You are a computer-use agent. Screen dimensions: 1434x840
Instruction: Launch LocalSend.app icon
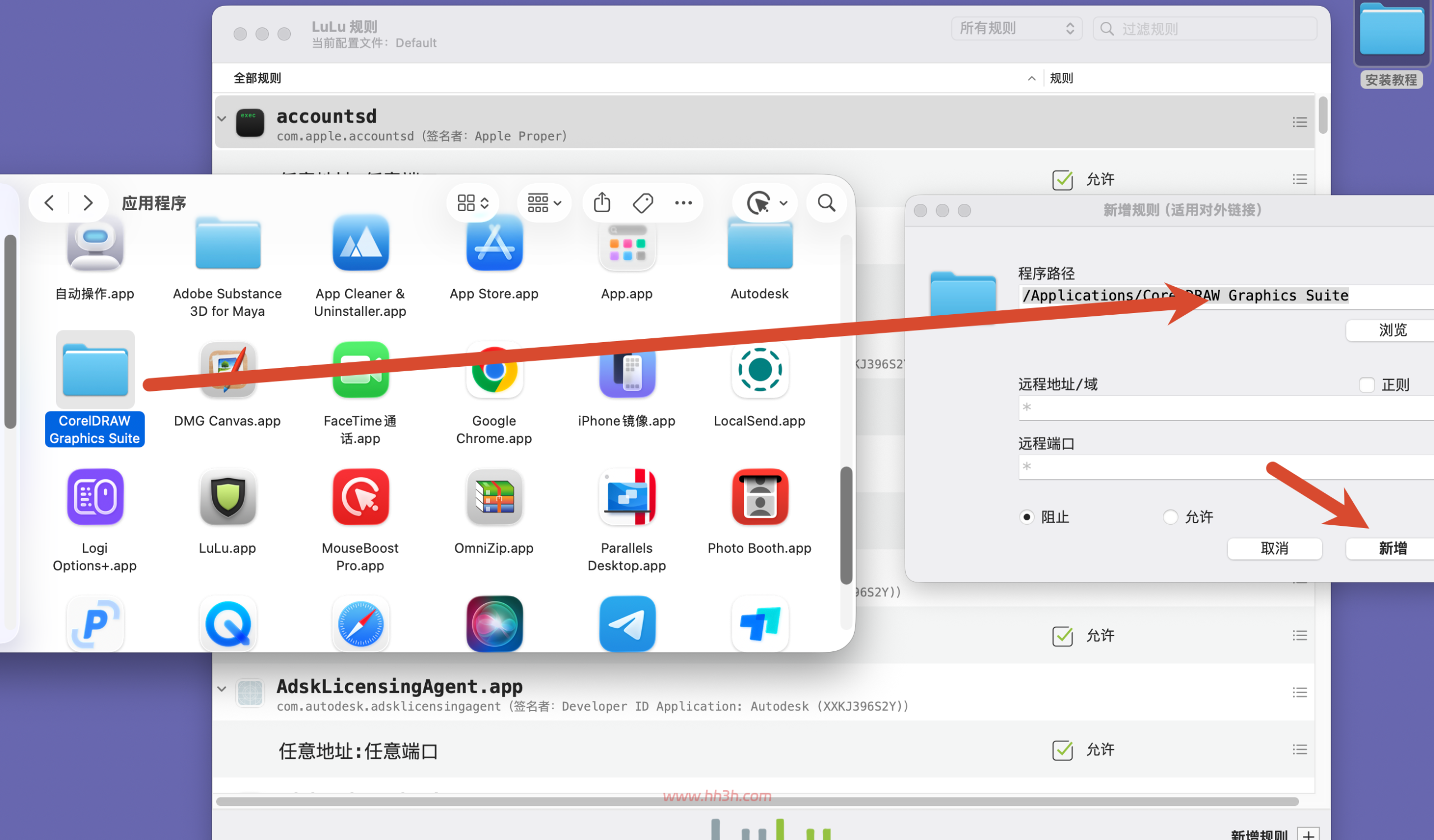coord(760,370)
